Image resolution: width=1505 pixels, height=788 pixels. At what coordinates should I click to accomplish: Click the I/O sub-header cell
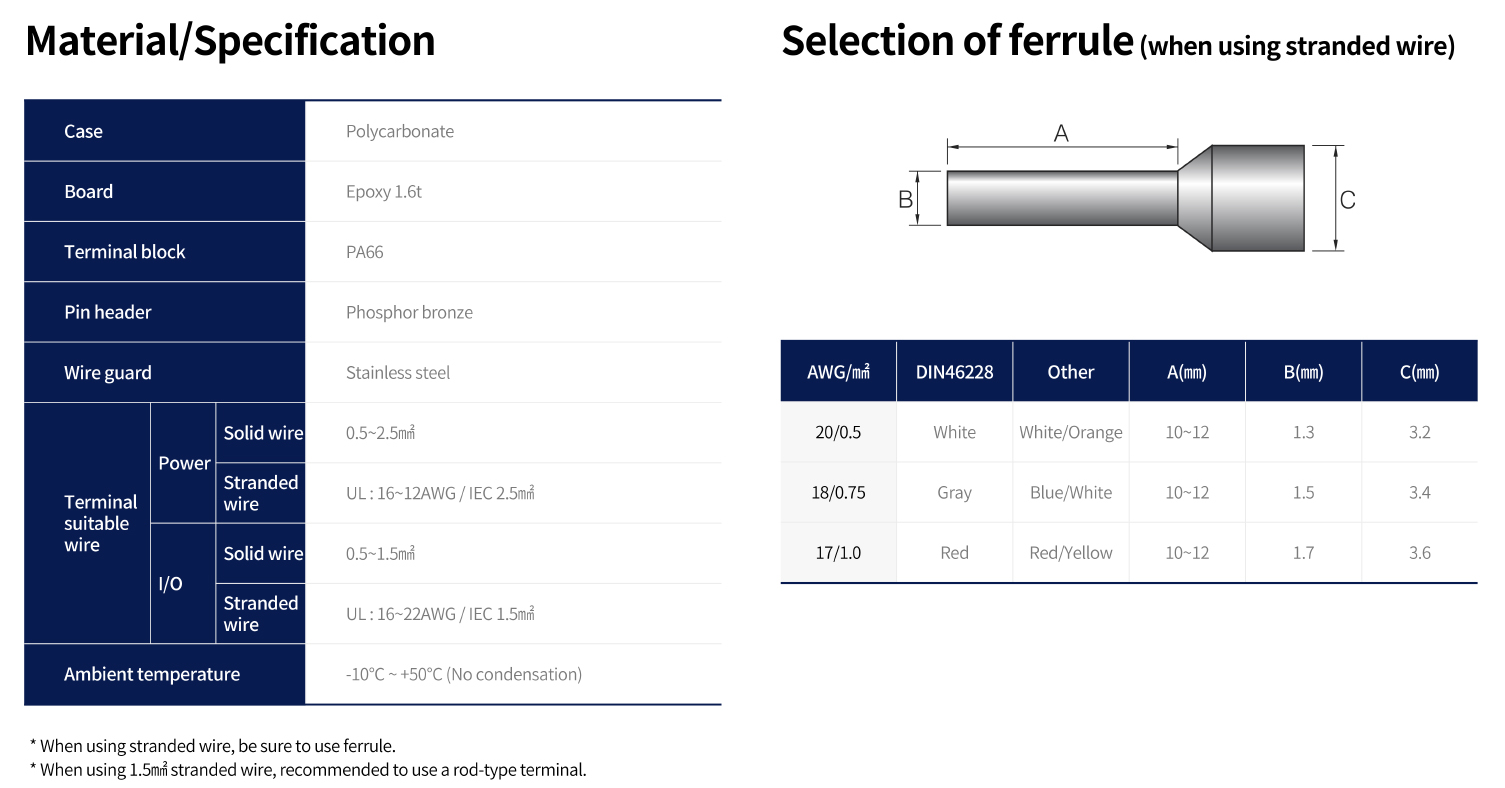coord(183,583)
